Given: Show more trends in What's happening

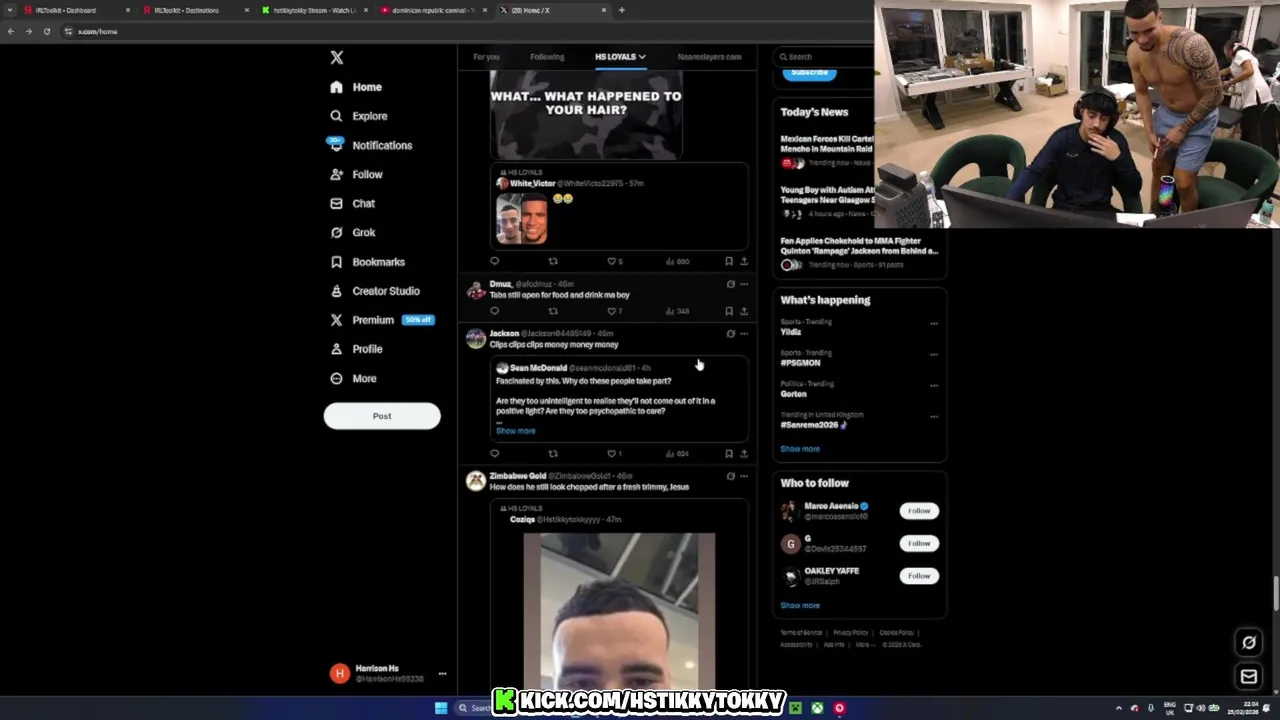Looking at the screenshot, I should [x=800, y=449].
